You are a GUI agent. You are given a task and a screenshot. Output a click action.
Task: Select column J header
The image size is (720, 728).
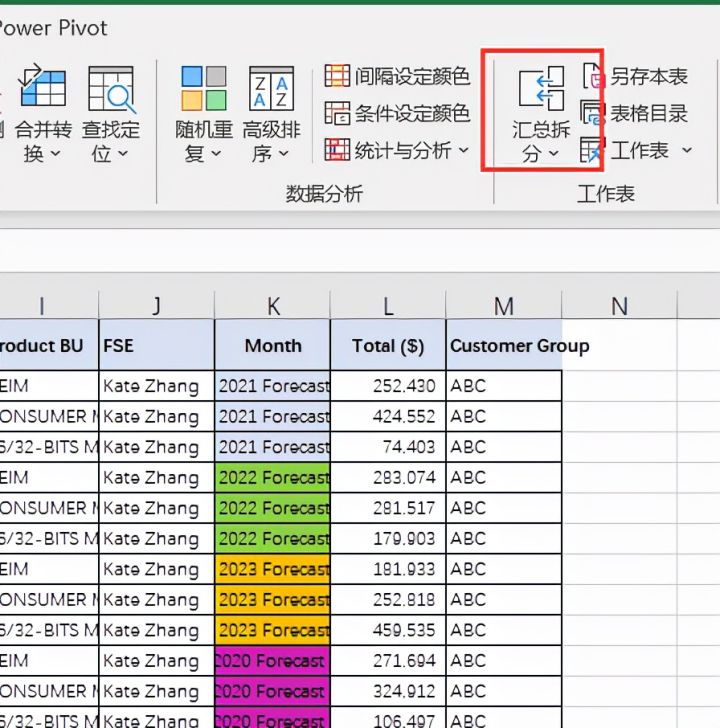[x=156, y=306]
